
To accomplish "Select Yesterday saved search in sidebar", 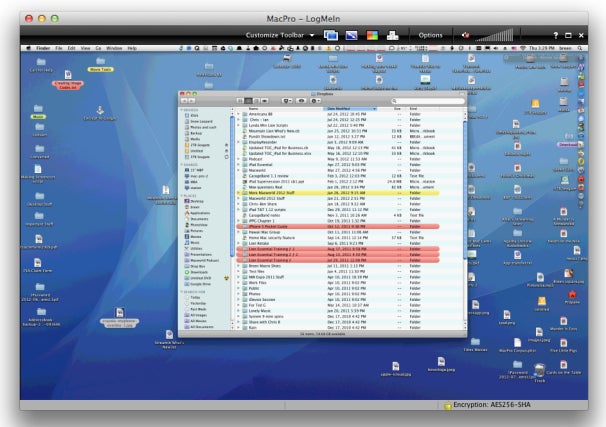I will (196, 304).
